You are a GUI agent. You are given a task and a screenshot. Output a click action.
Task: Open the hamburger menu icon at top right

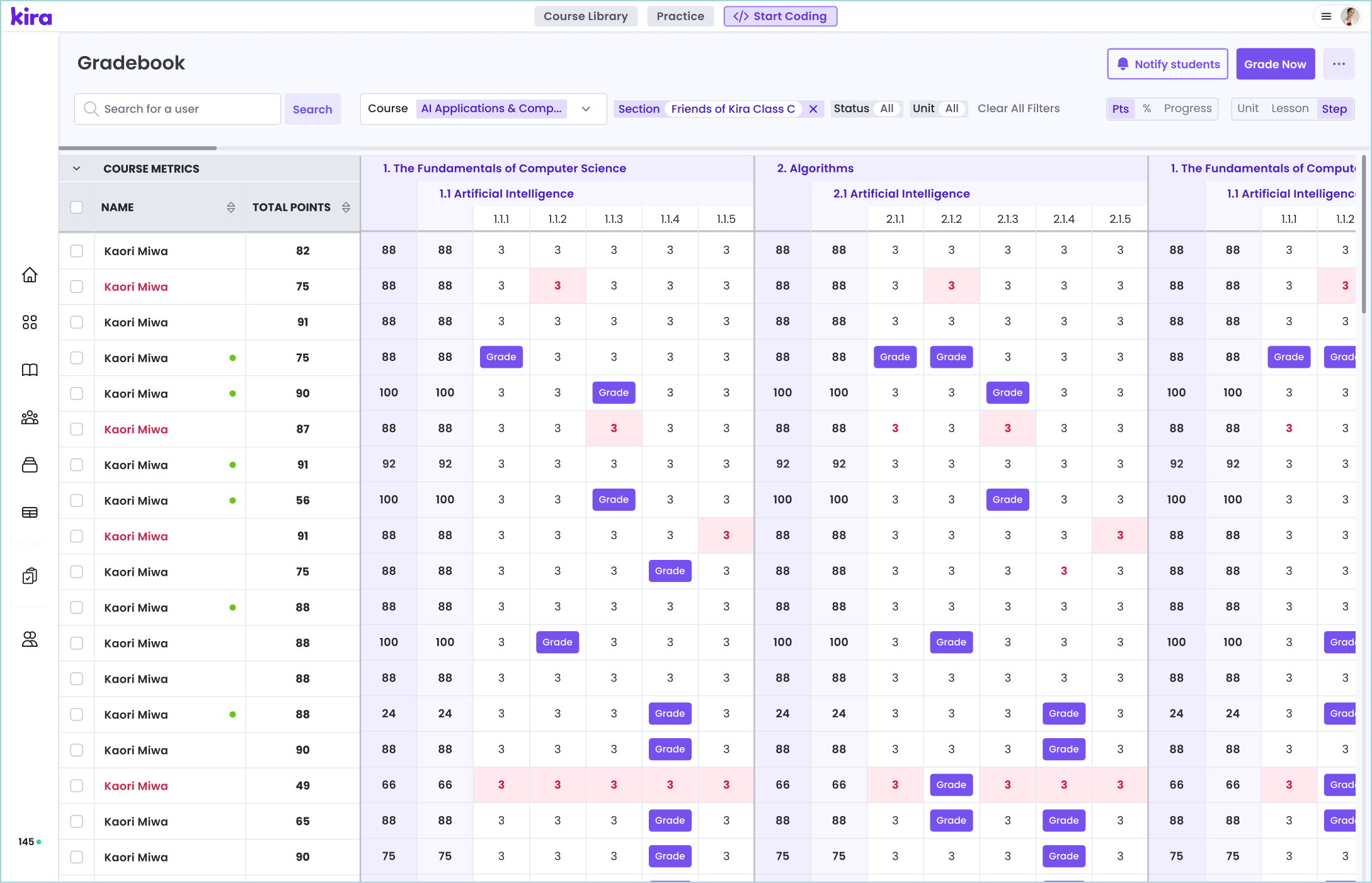[1326, 16]
